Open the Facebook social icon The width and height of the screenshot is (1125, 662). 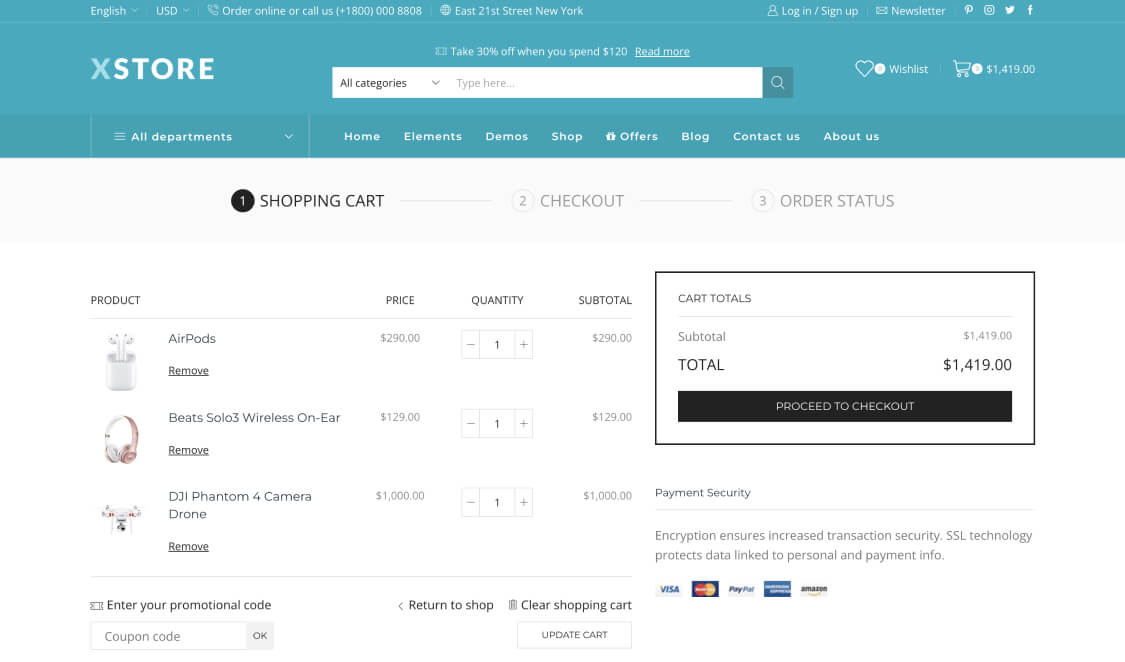pyautogui.click(x=1030, y=10)
